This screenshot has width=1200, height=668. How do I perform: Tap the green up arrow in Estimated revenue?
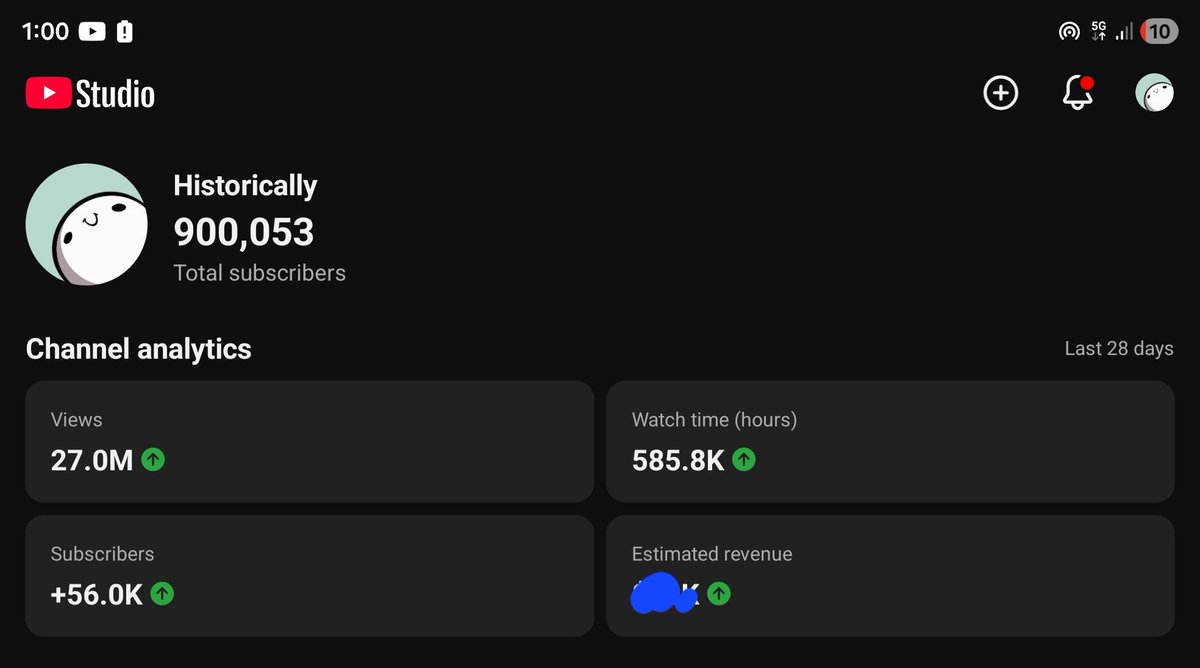tap(719, 594)
